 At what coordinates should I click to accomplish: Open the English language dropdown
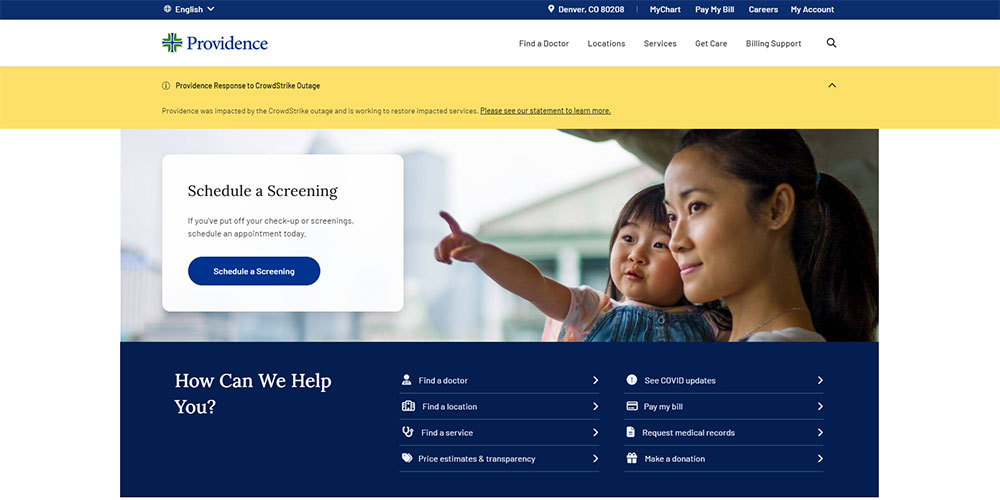point(189,9)
